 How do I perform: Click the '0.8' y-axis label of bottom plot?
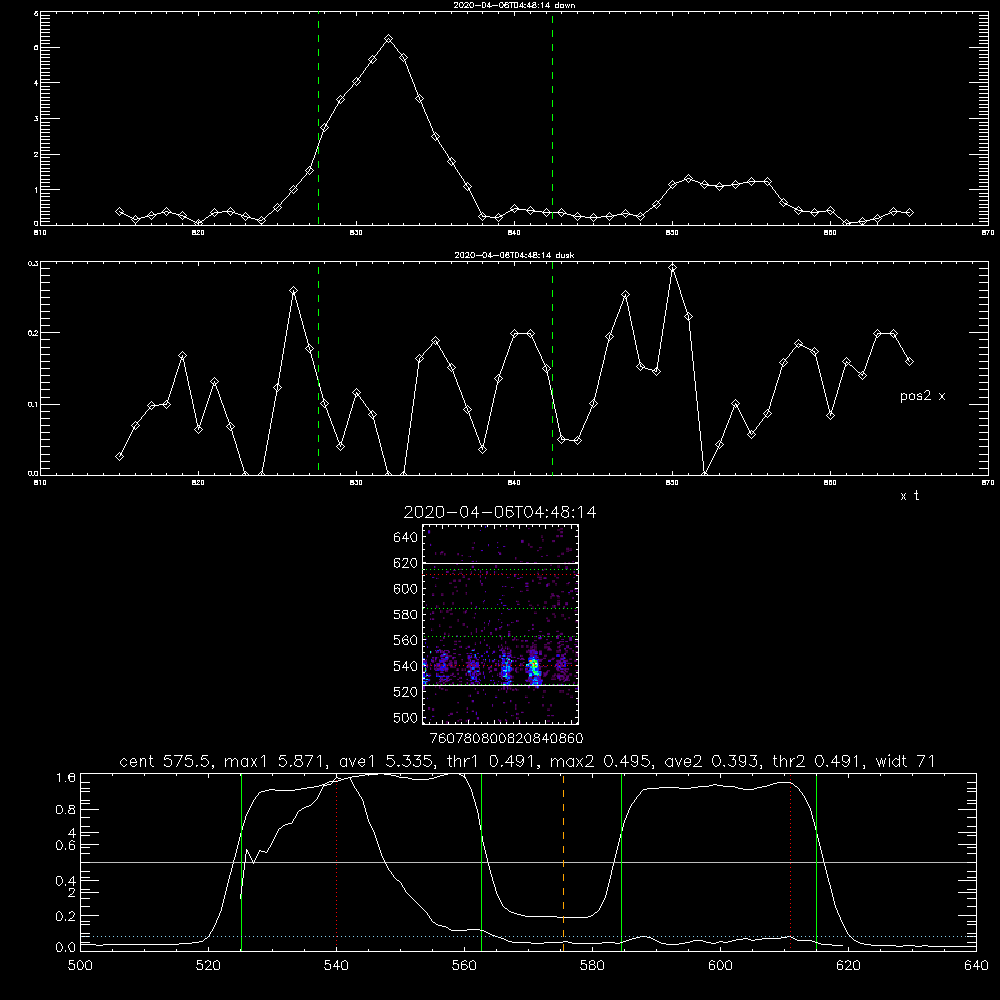(x=66, y=810)
